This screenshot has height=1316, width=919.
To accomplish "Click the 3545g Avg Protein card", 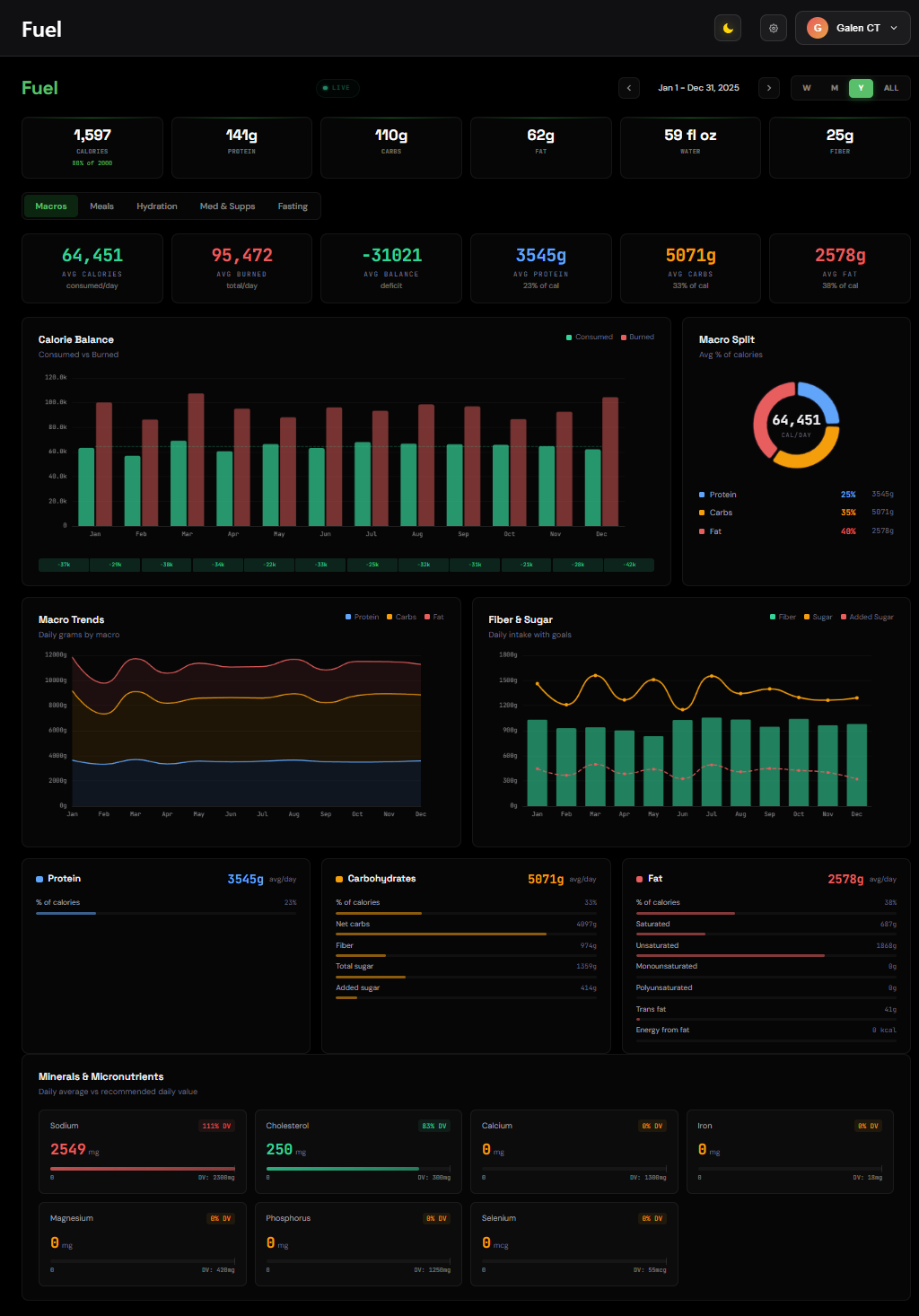I will click(x=541, y=268).
